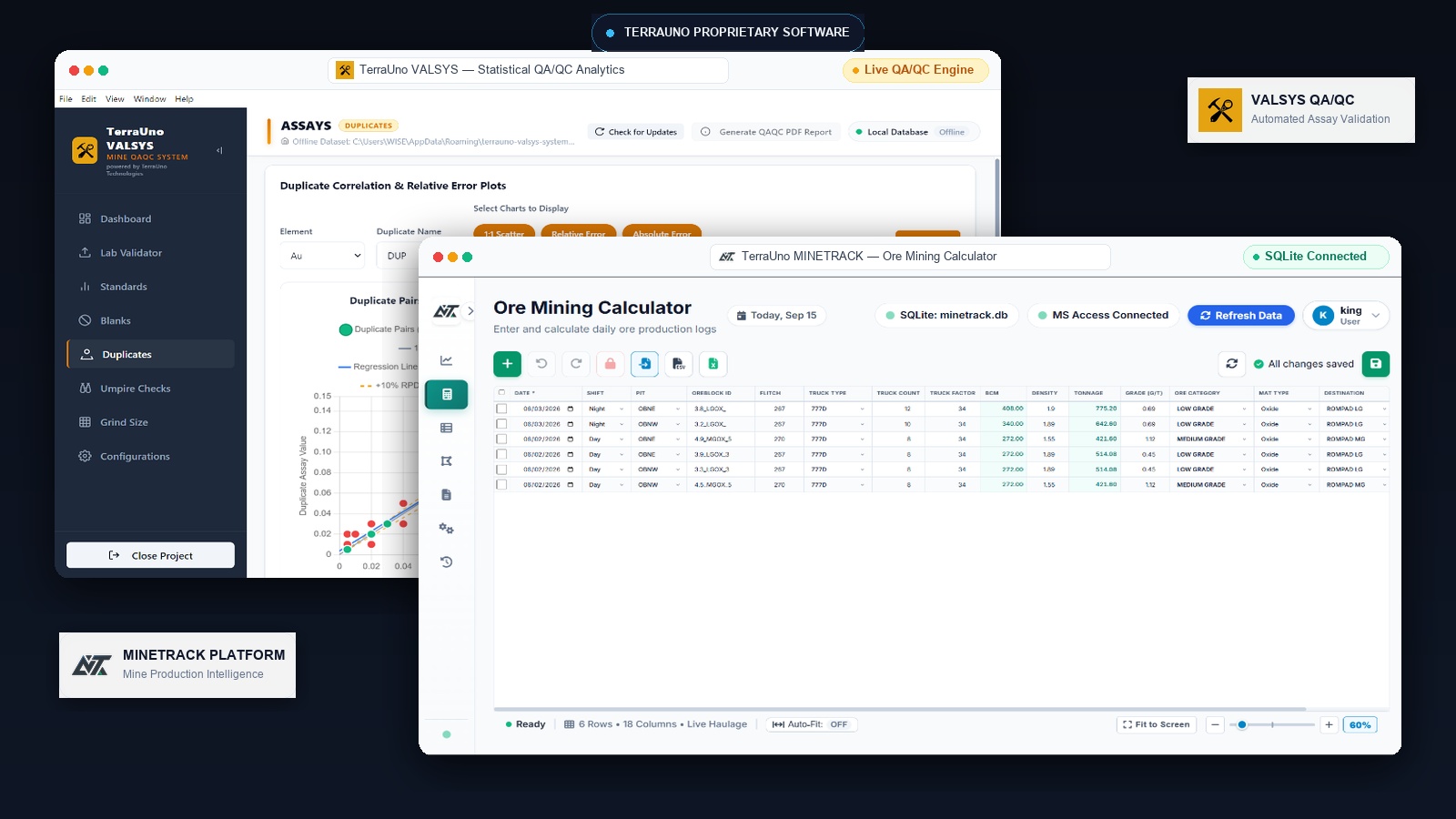Open the Shift dropdown for row 3.8_LGOX_

click(606, 409)
